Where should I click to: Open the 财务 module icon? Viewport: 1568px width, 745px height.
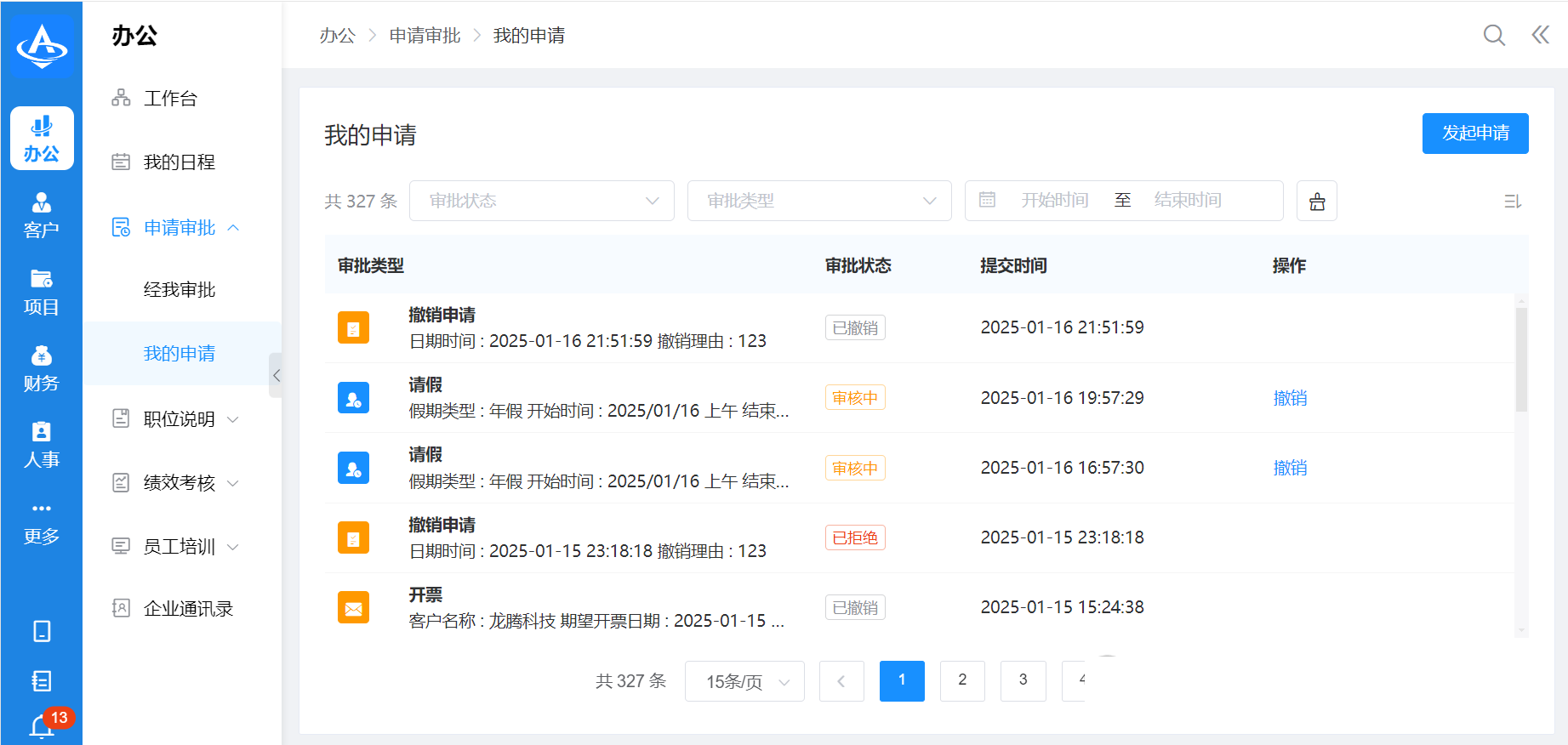[42, 368]
